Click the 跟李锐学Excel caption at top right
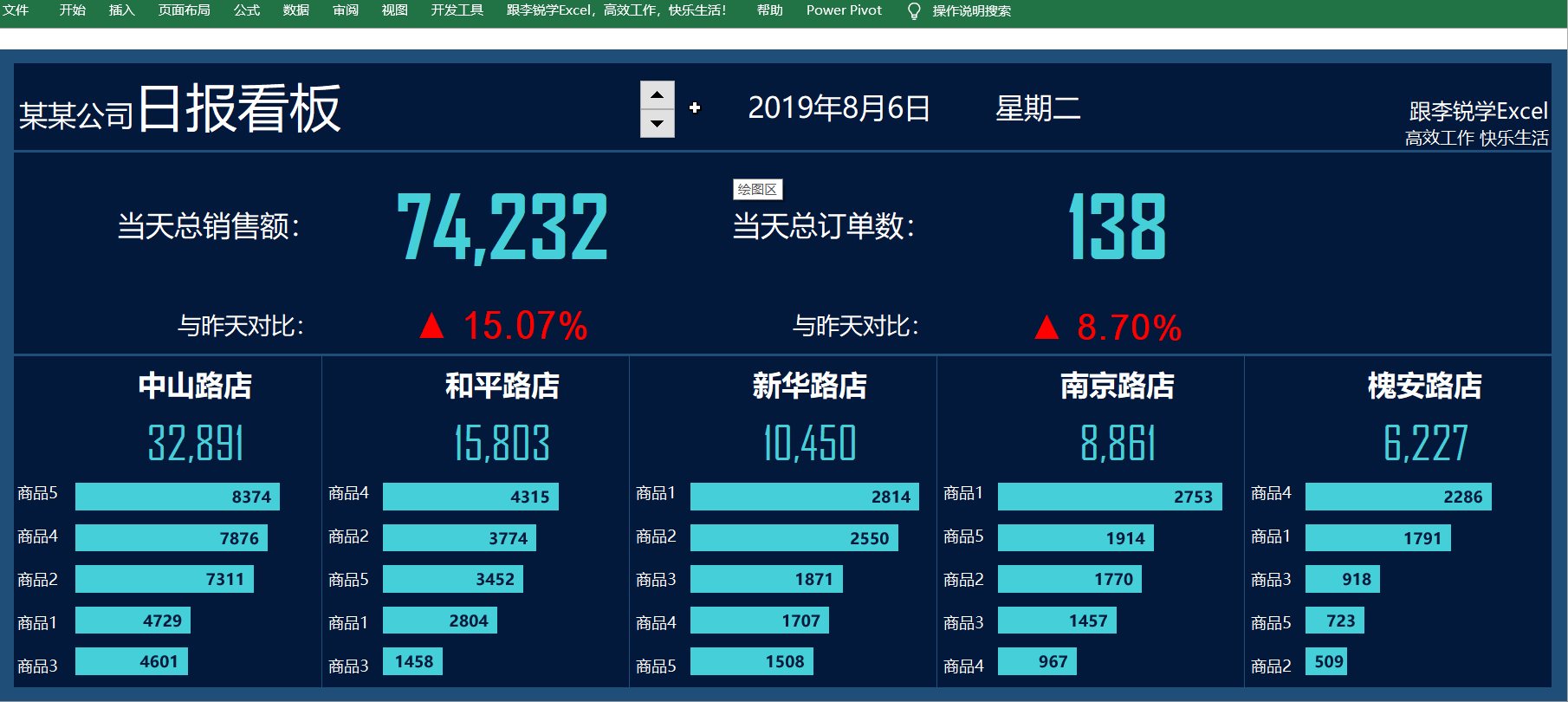Screen dimensions: 1568x702 tap(1478, 112)
